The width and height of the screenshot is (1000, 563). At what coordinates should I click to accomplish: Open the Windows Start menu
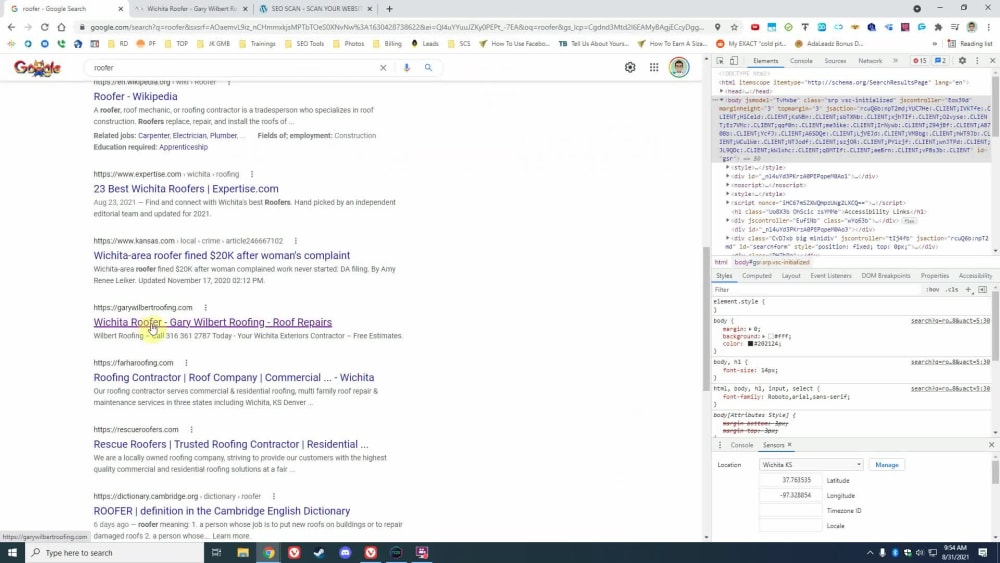tap(12, 553)
